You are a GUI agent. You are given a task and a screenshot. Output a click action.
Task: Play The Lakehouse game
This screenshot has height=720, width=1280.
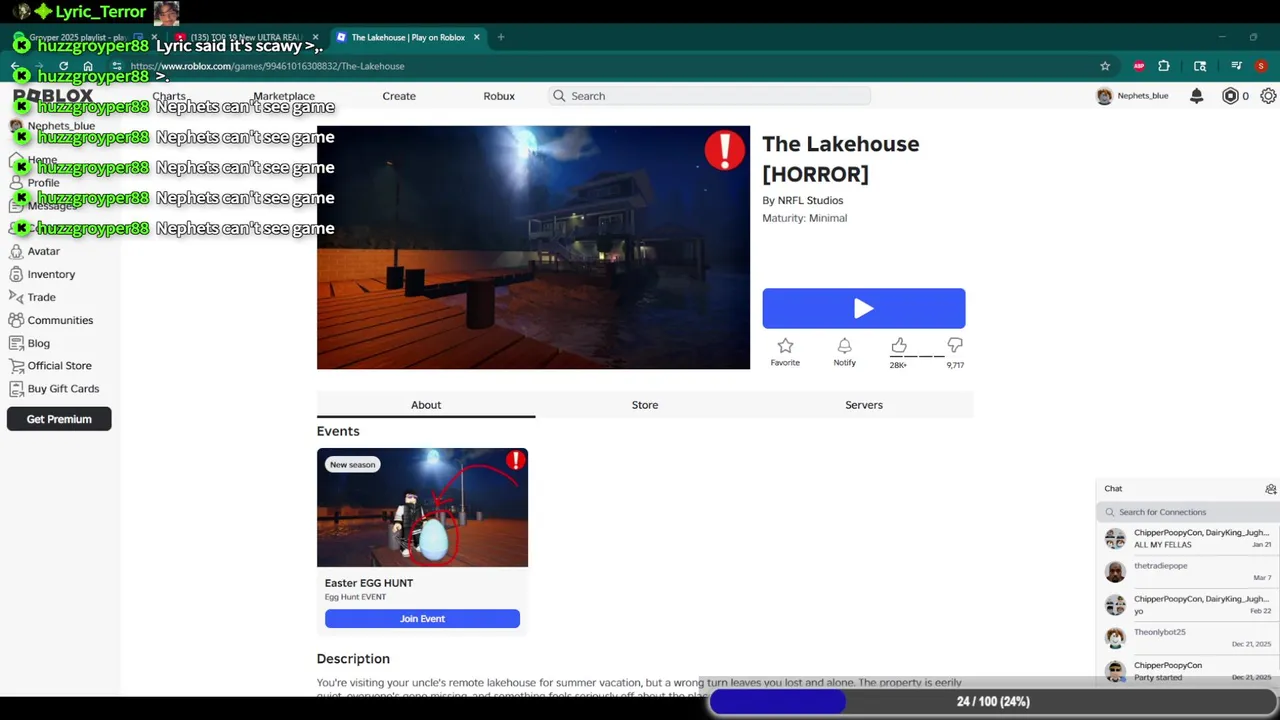point(864,308)
